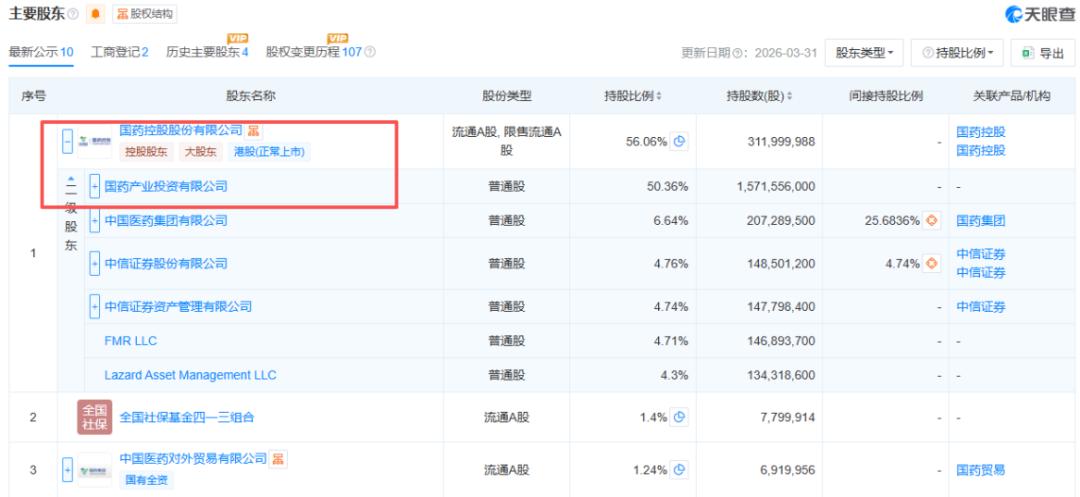This screenshot has width=1080, height=497.
Task: Open the 历史主要股东 VIP tab
Action: pos(207,52)
